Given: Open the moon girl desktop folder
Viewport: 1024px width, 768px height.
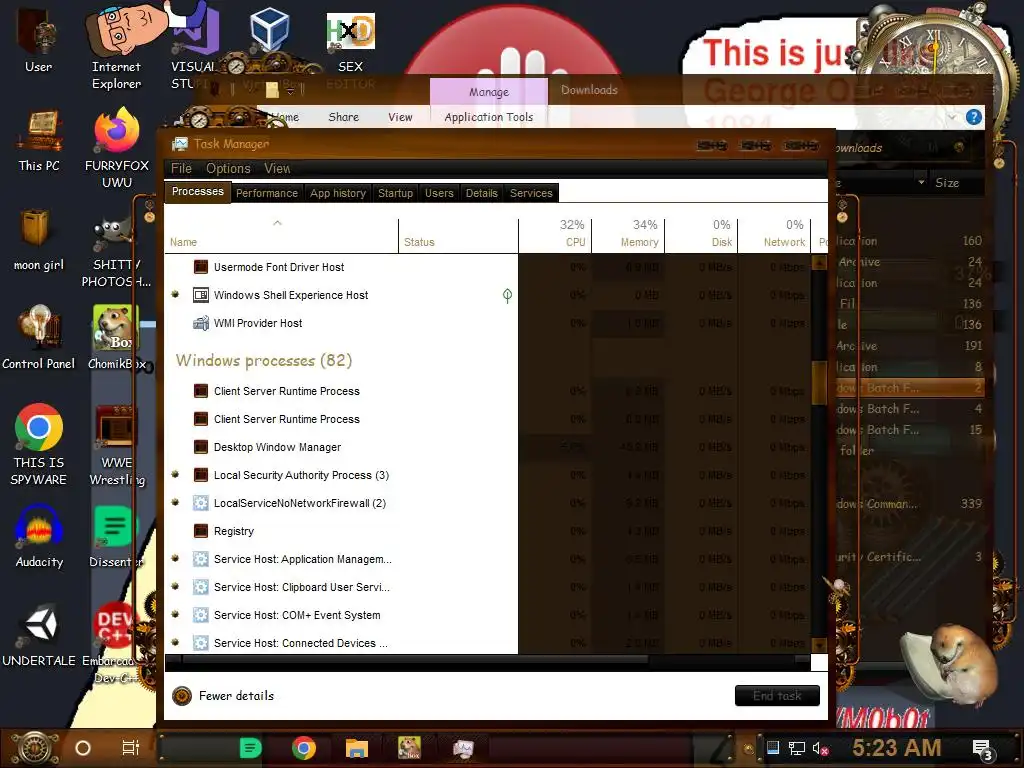Looking at the screenshot, I should tap(39, 240).
